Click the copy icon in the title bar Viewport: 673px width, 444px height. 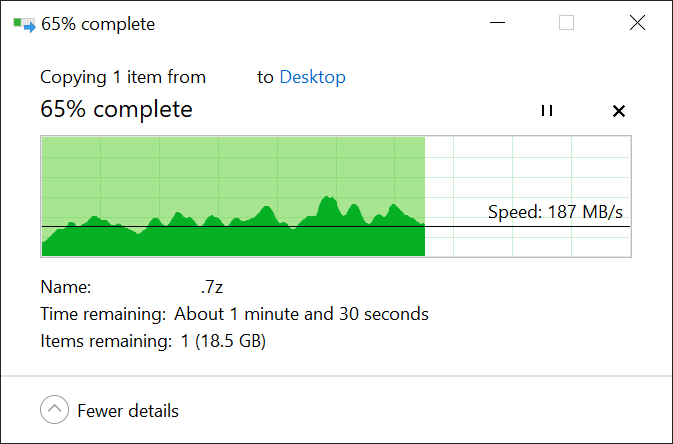(x=24, y=24)
